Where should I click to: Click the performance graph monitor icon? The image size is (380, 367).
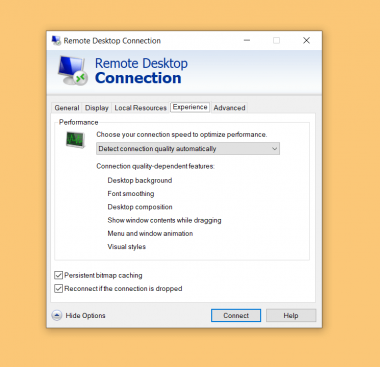click(75, 140)
